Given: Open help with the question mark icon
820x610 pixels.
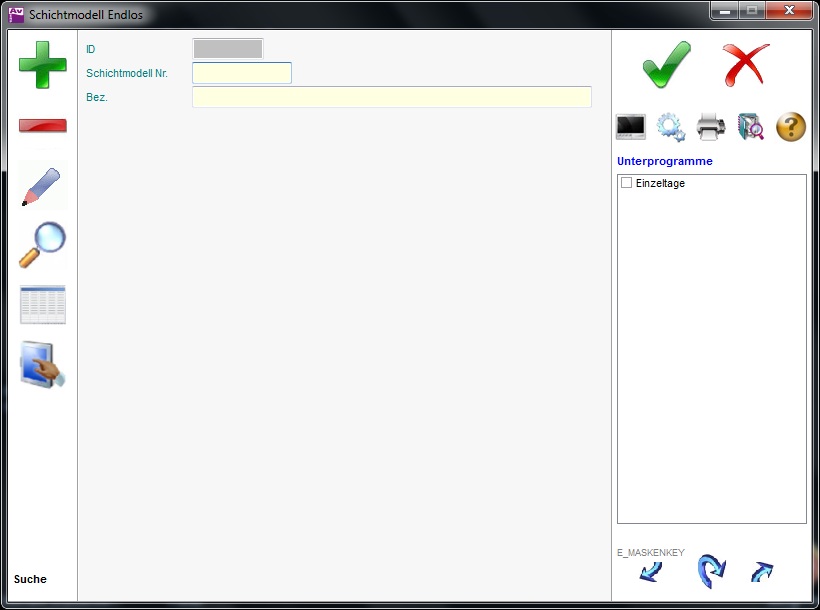Looking at the screenshot, I should click(x=790, y=127).
